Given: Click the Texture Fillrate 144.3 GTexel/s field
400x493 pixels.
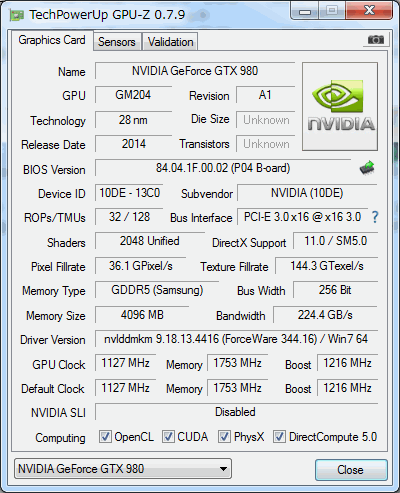Looking at the screenshot, I should point(327,266).
